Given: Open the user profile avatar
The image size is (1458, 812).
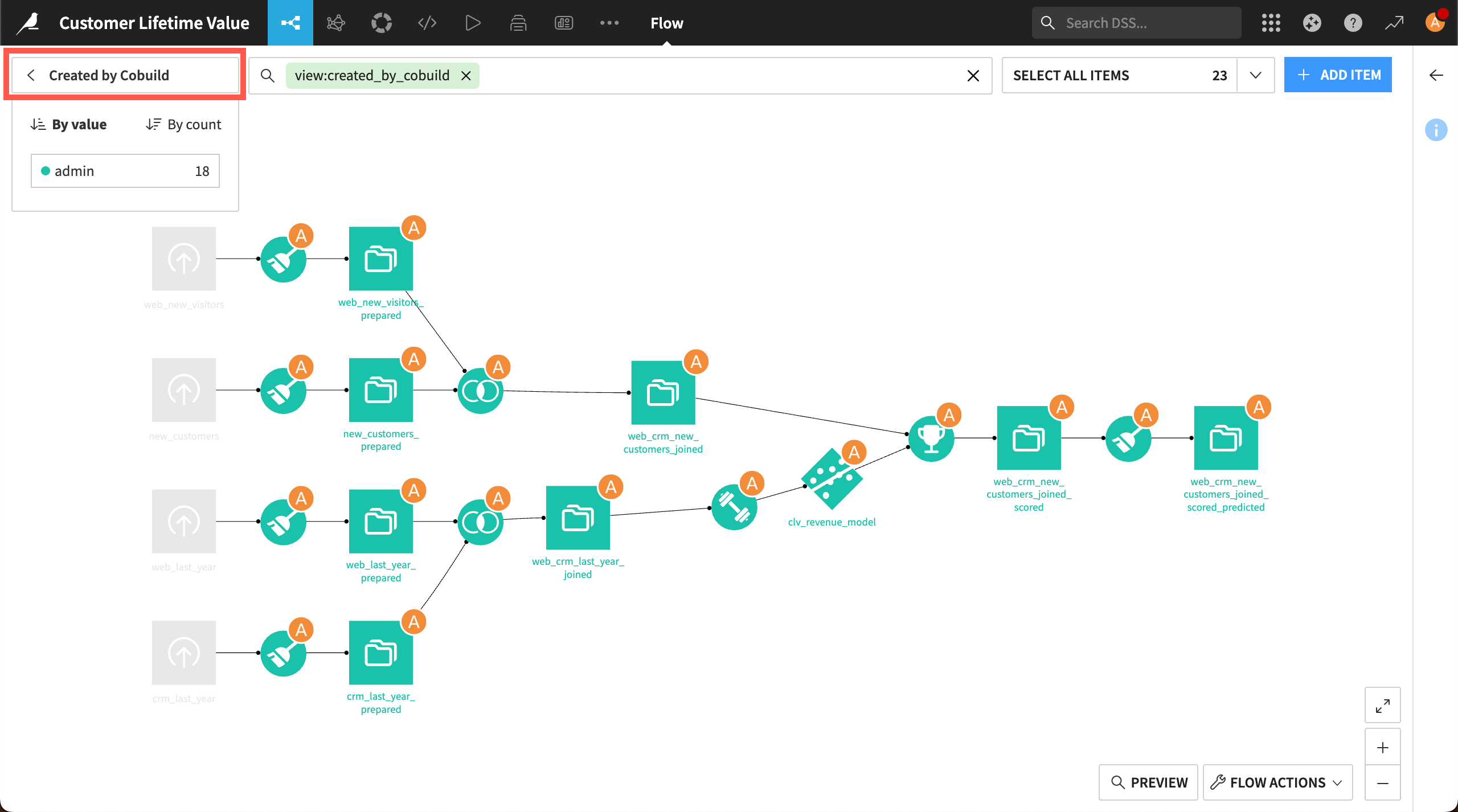Looking at the screenshot, I should (1435, 23).
